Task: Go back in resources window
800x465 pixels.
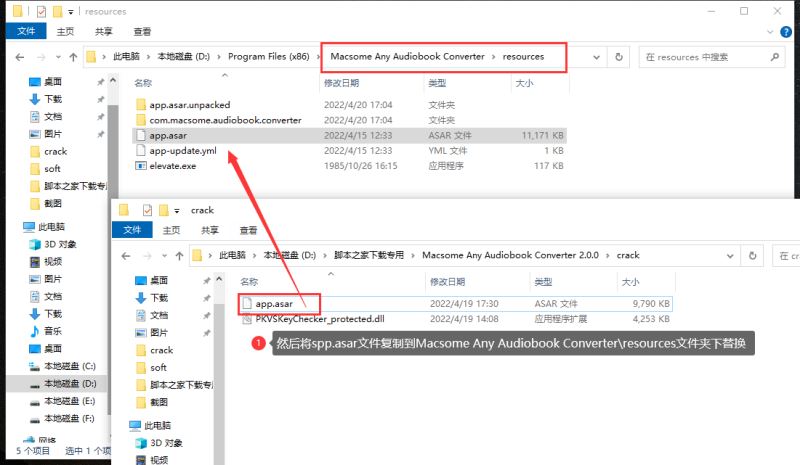Action: click(20, 57)
